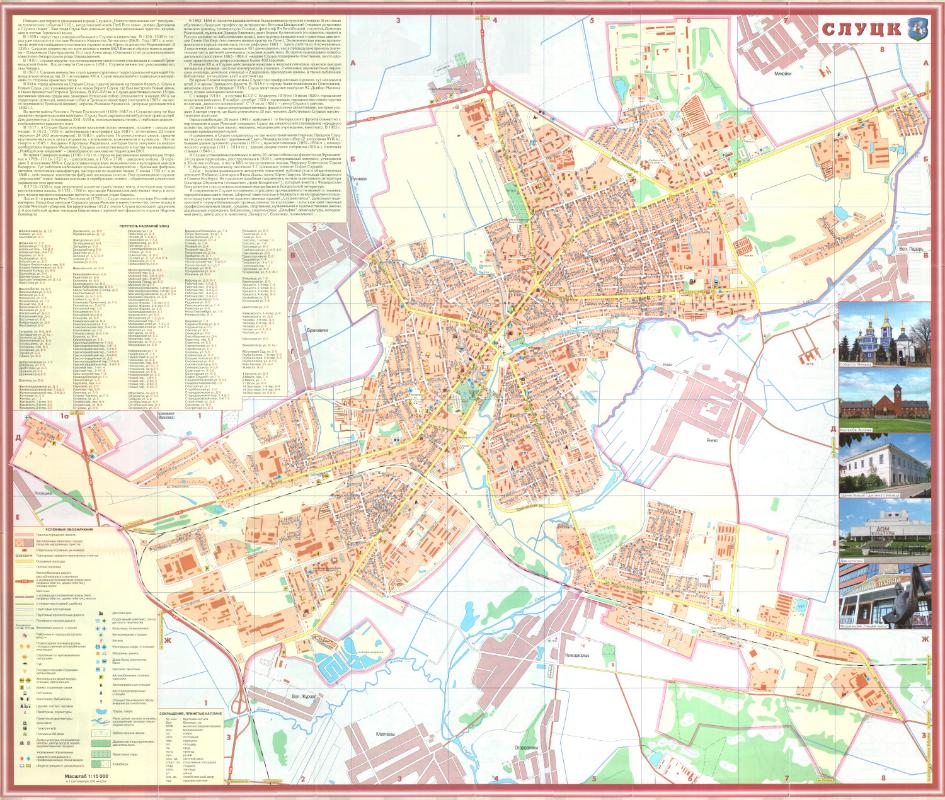945x800 pixels.
Task: Click the Михейки village label
Action: [x=787, y=73]
